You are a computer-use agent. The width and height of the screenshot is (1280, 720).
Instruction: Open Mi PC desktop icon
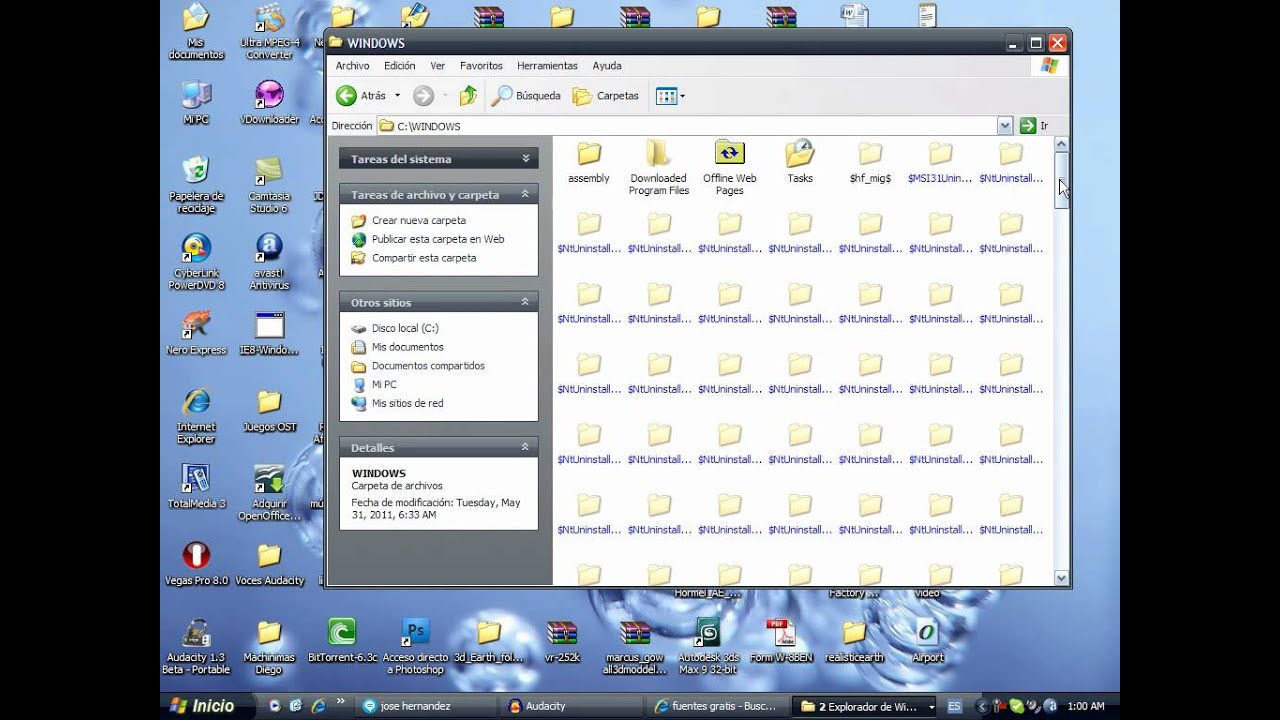point(196,103)
